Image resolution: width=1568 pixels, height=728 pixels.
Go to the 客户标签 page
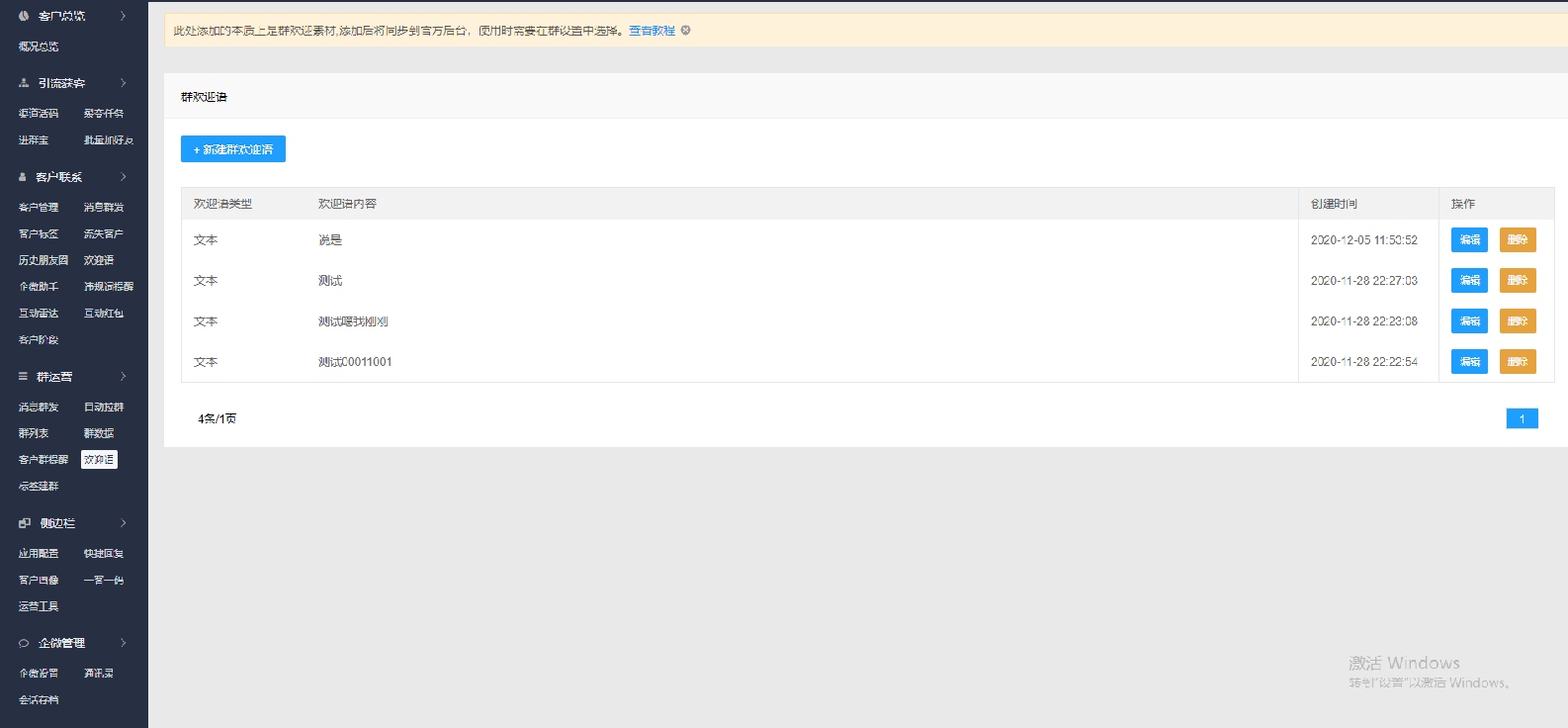[x=39, y=234]
